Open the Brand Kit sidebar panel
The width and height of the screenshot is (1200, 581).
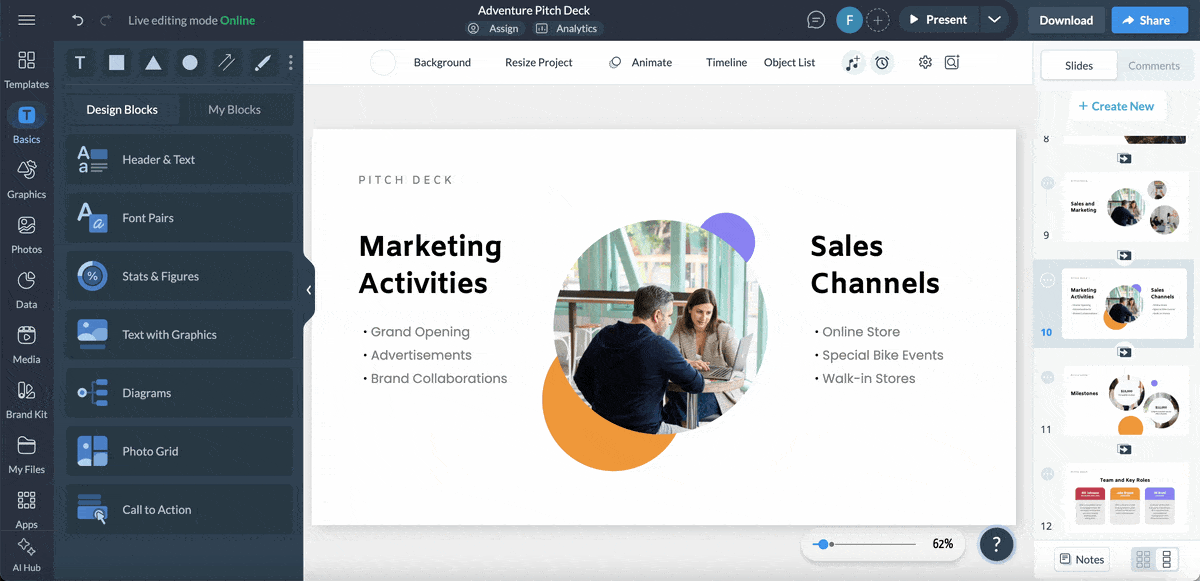point(26,399)
